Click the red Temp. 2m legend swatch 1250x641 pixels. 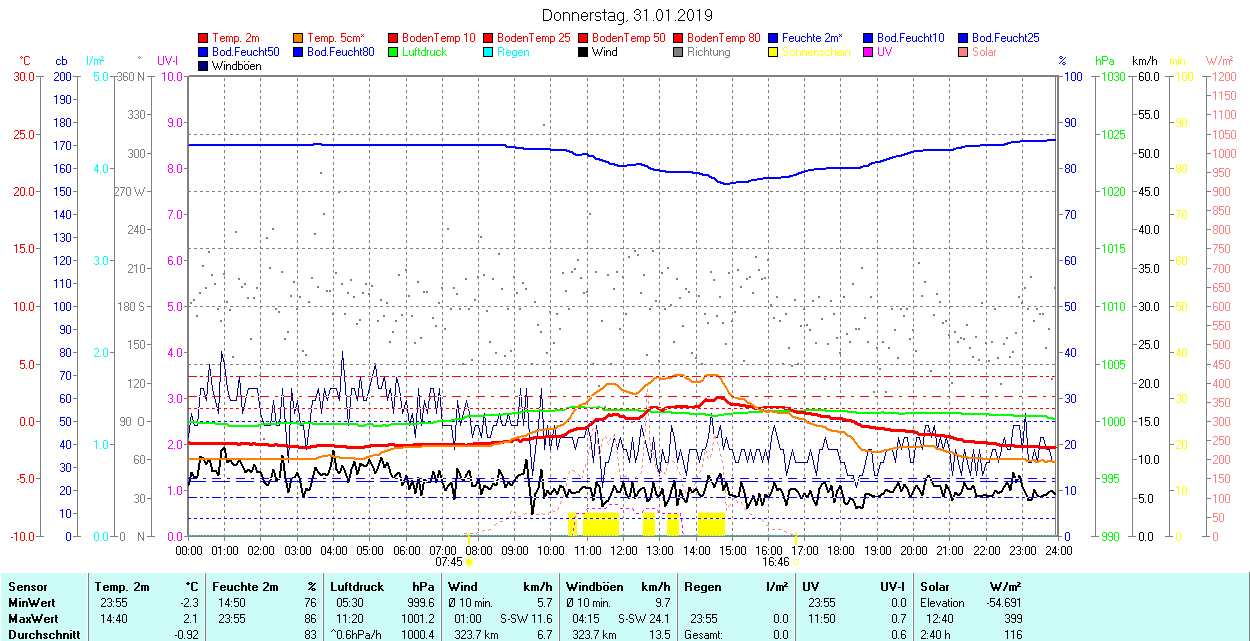click(204, 38)
